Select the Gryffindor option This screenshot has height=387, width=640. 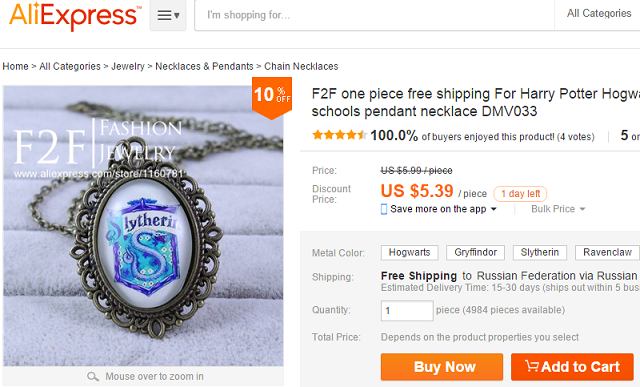coord(476,253)
